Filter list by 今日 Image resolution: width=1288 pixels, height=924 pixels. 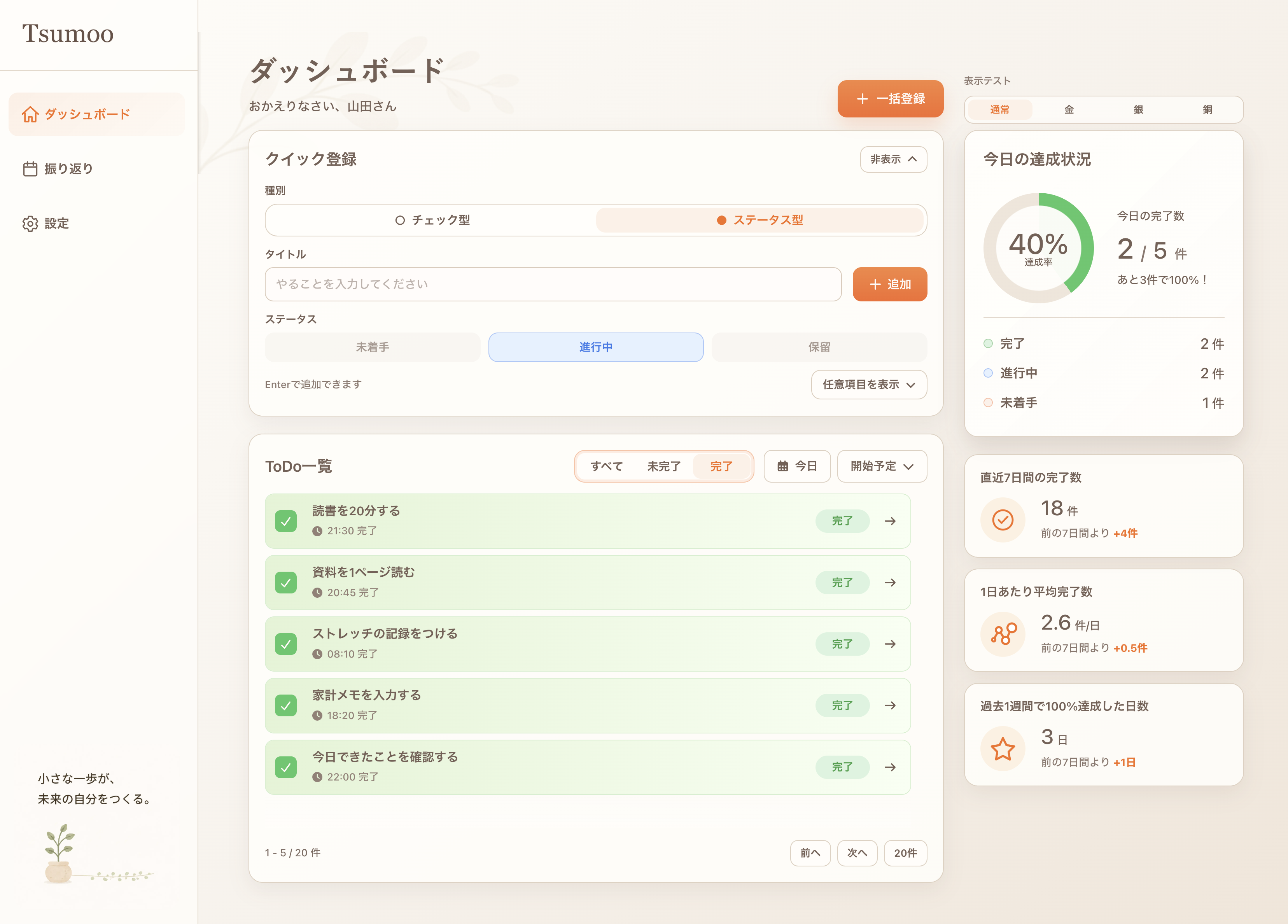point(797,466)
